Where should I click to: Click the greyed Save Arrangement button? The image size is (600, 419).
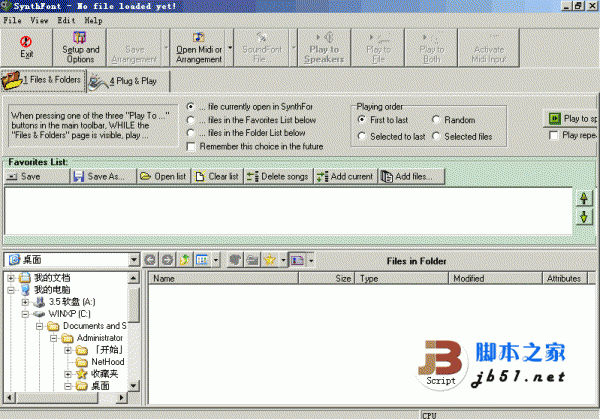click(x=134, y=47)
